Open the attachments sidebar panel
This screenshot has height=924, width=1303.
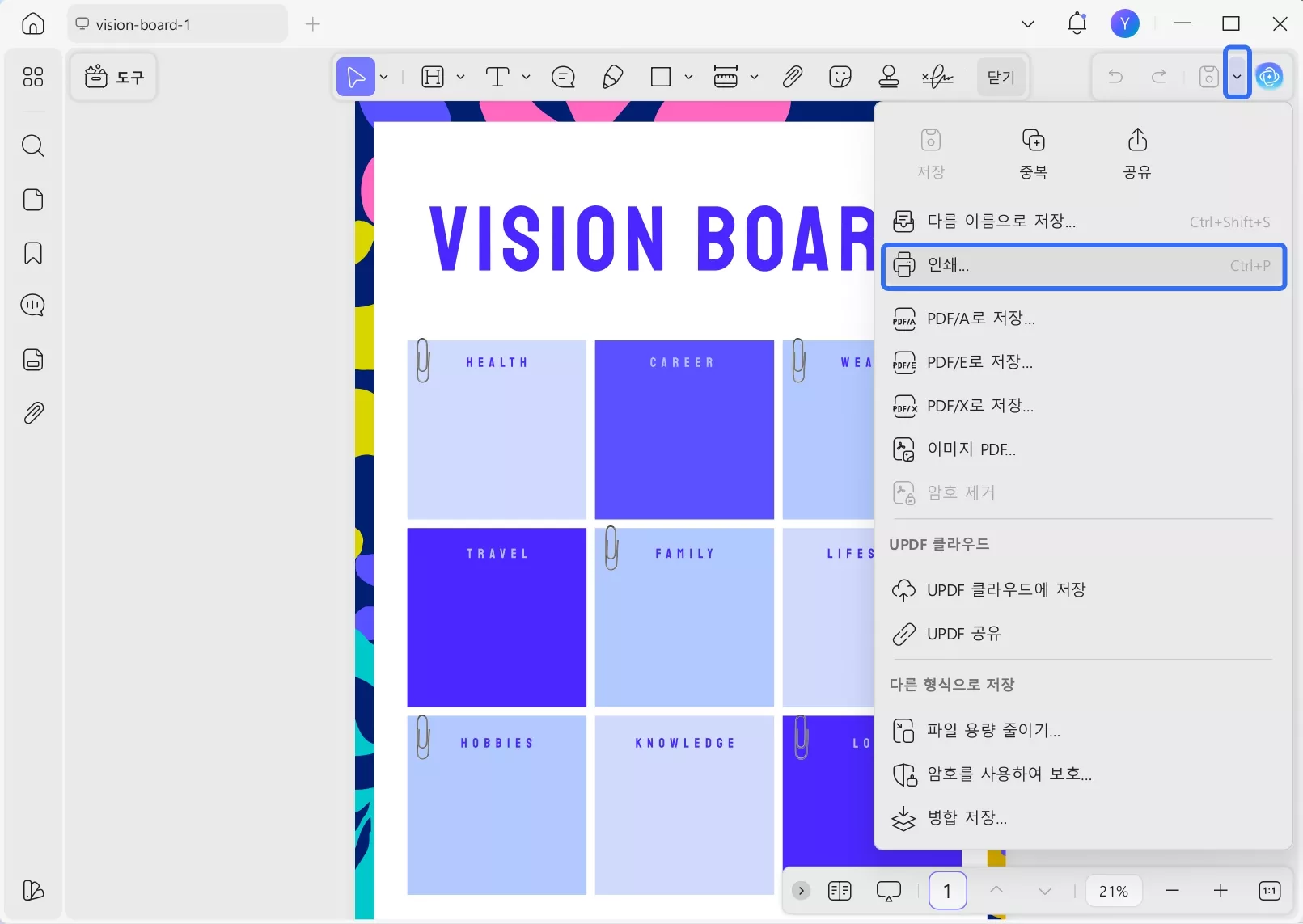[33, 413]
